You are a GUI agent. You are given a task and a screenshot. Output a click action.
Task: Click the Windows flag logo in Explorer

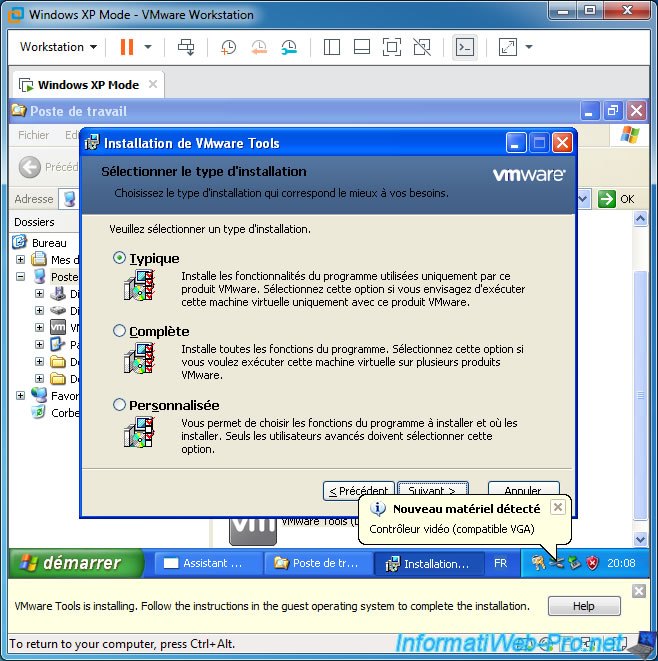click(x=630, y=135)
